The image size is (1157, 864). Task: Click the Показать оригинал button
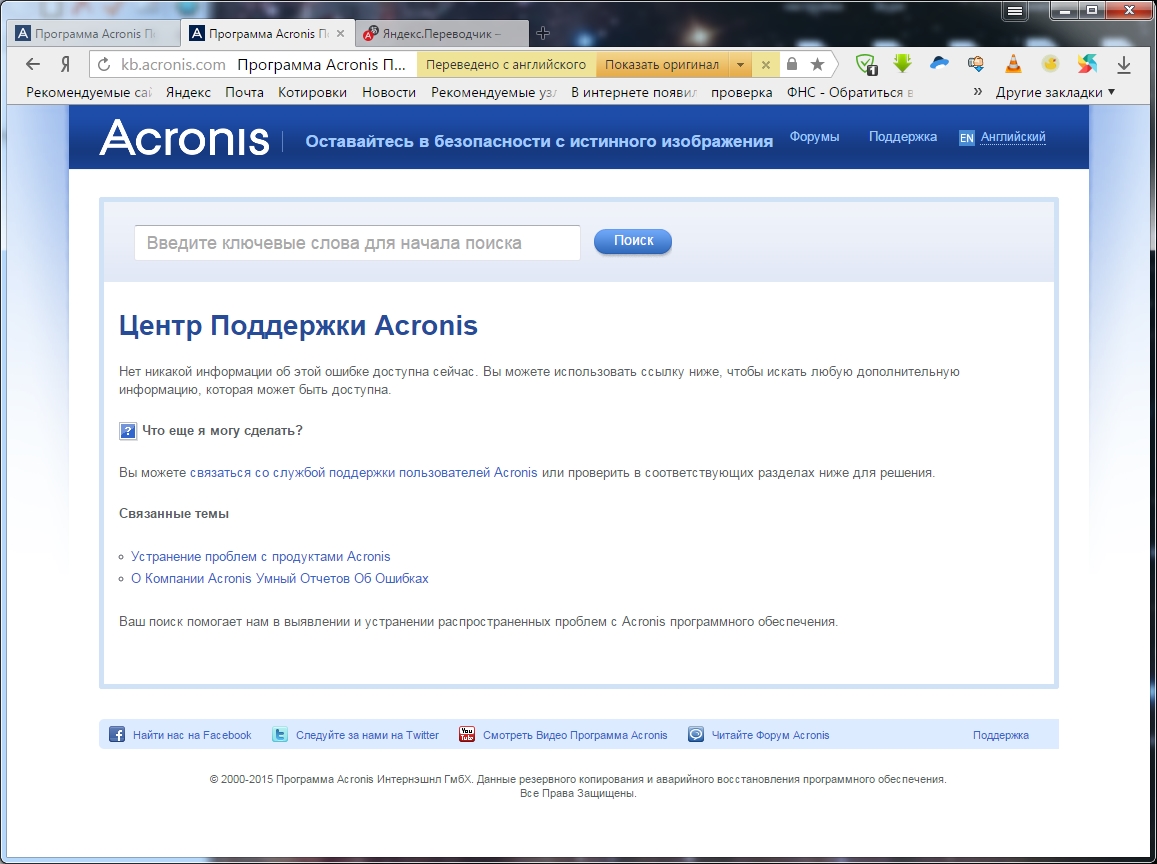coord(661,65)
